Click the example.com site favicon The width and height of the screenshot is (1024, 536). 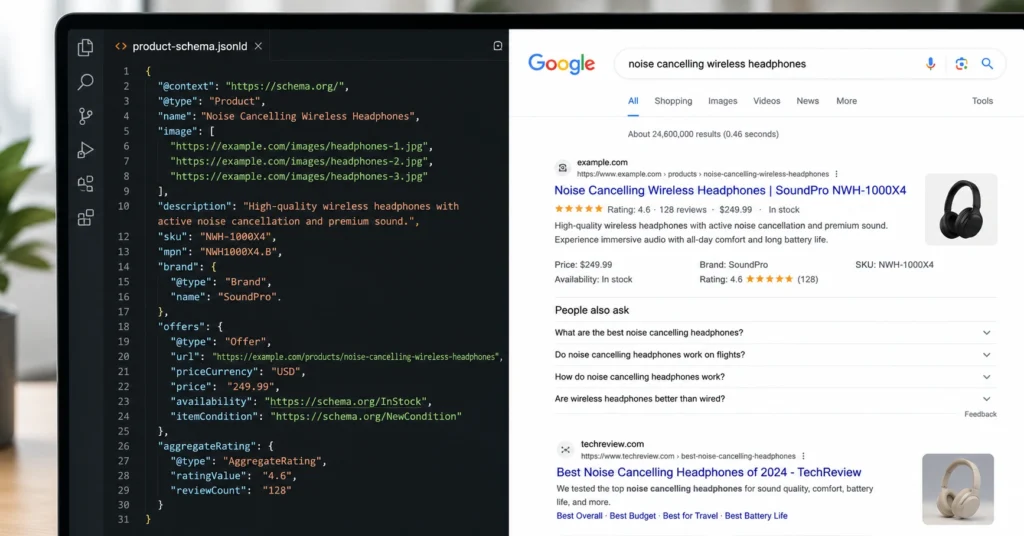562,168
